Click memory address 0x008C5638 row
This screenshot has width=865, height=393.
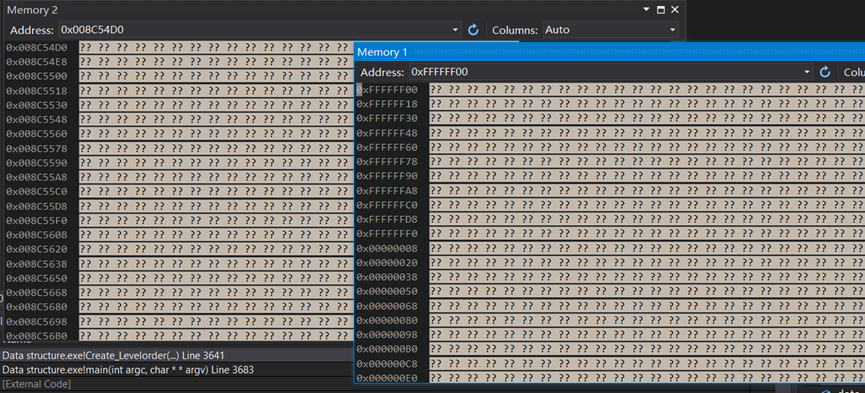tap(36, 263)
